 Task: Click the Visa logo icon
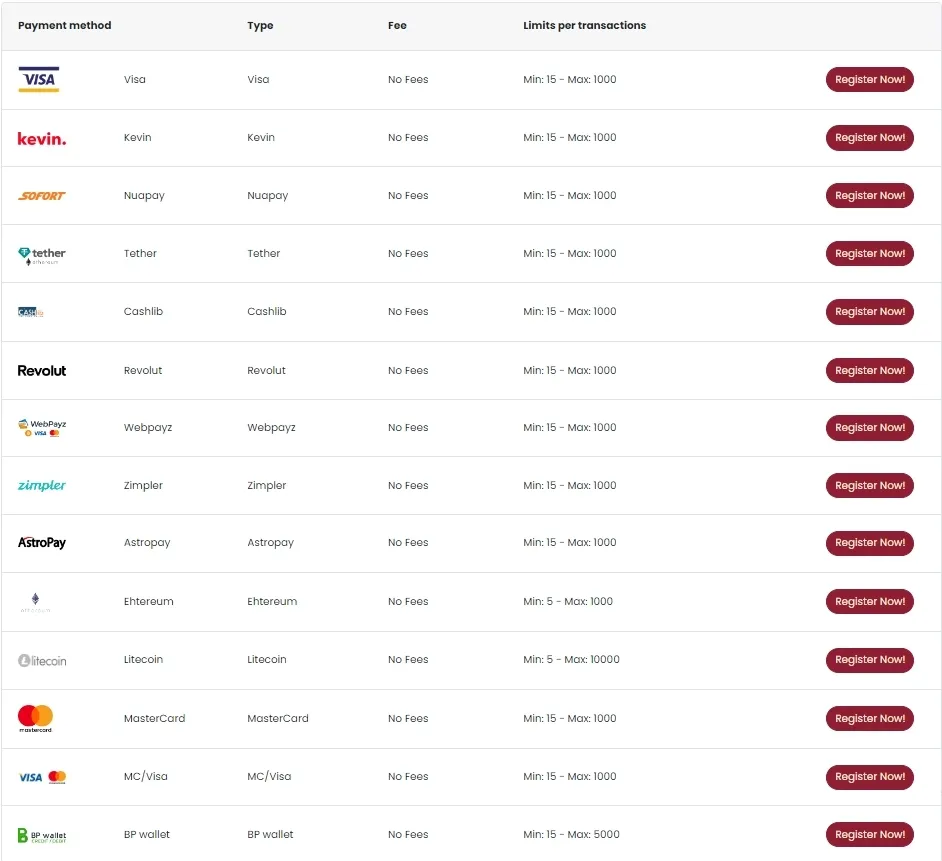[38, 79]
